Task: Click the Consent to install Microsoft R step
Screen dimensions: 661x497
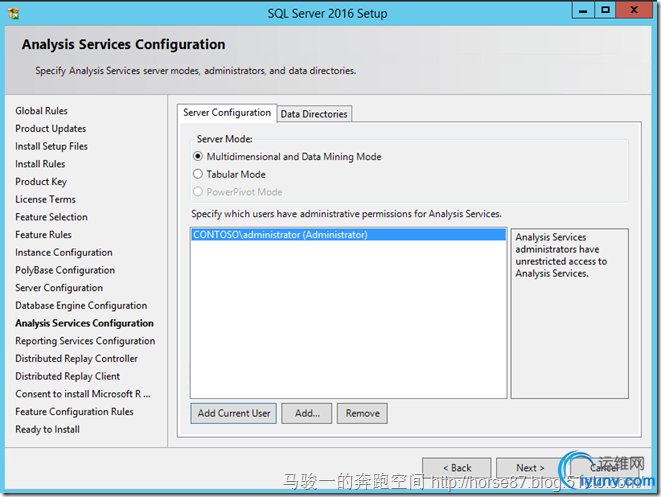Action: (x=83, y=394)
